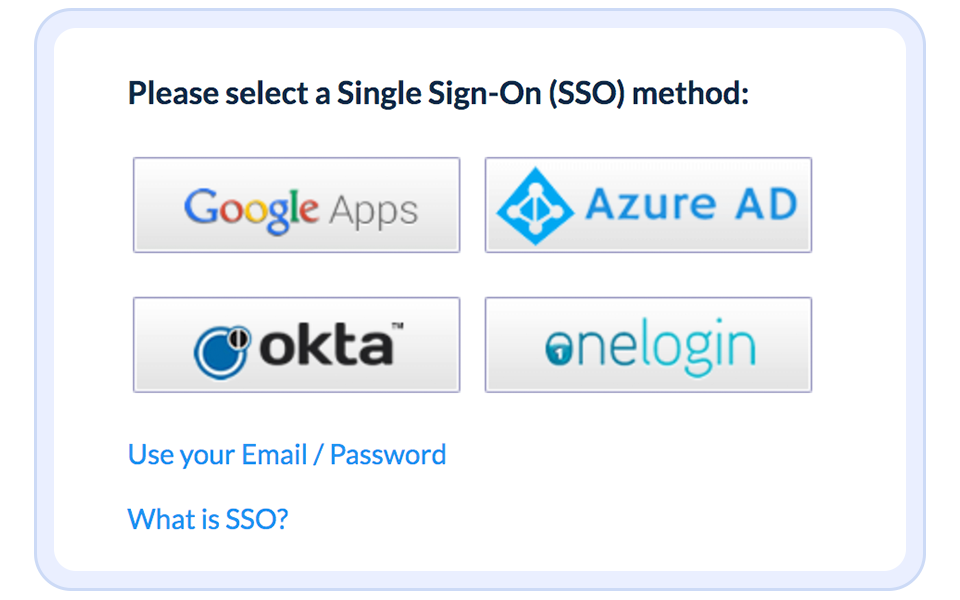Viewport: 960px width, 600px height.
Task: Sign in using OneLogin
Action: (648, 344)
